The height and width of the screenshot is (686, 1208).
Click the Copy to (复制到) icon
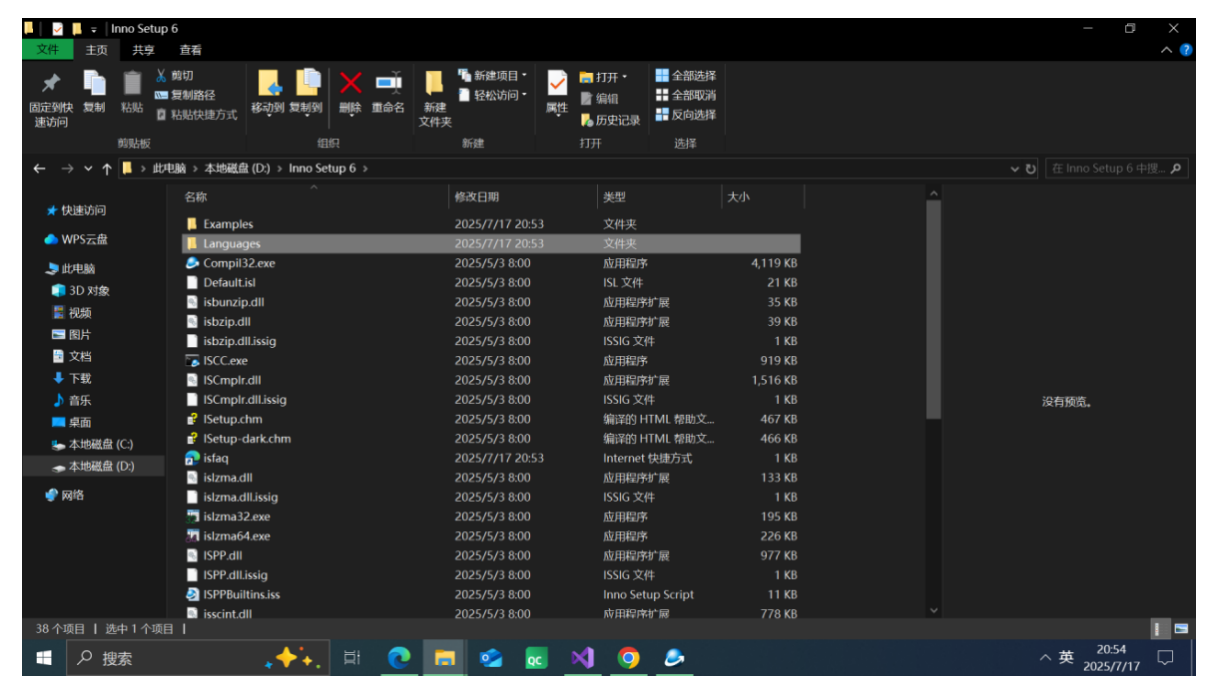[306, 83]
